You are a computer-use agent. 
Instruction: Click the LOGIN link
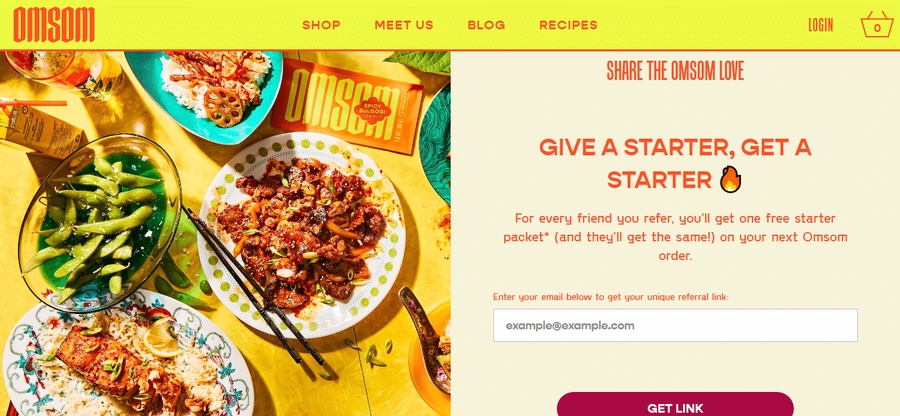pyautogui.click(x=820, y=25)
